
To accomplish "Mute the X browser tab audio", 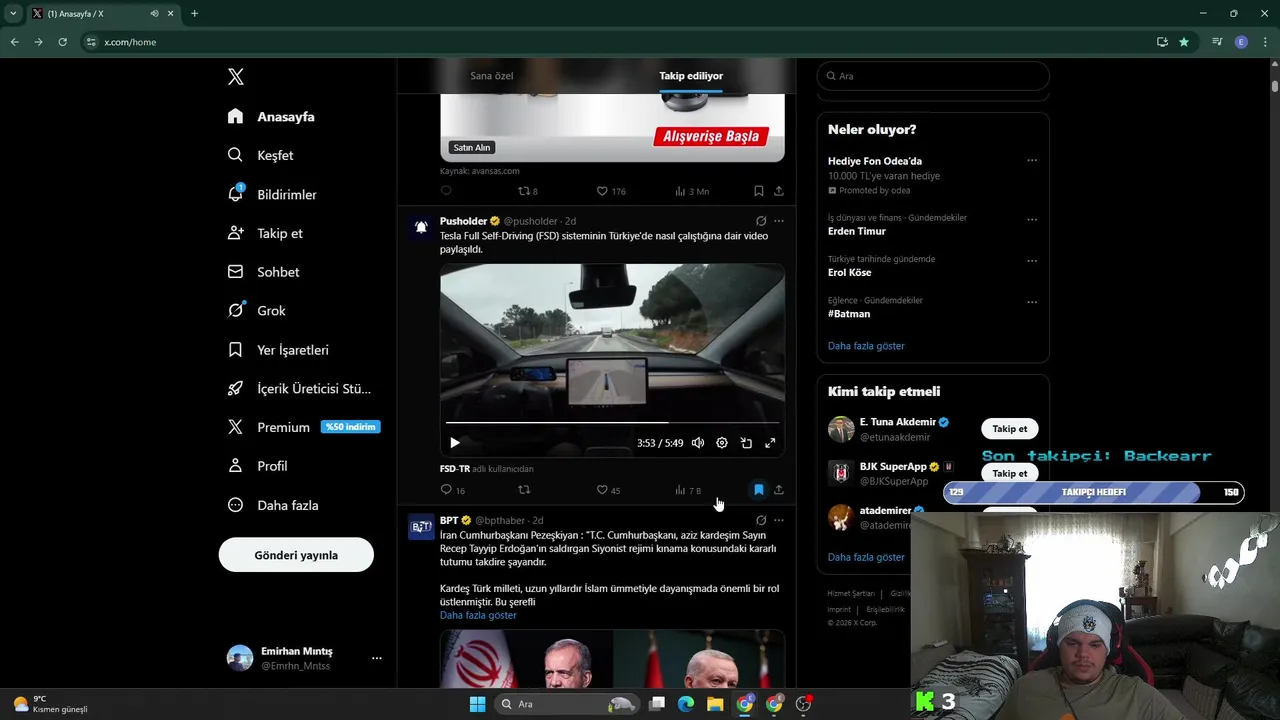I will [155, 14].
